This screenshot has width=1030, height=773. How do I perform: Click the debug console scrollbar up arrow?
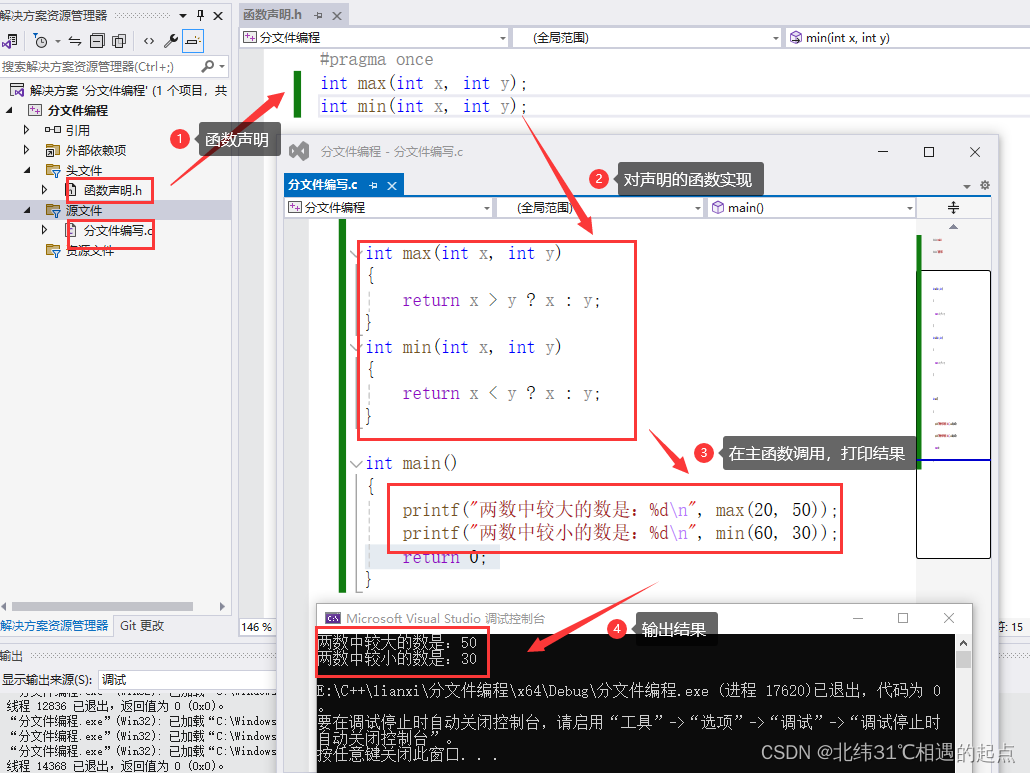(963, 643)
